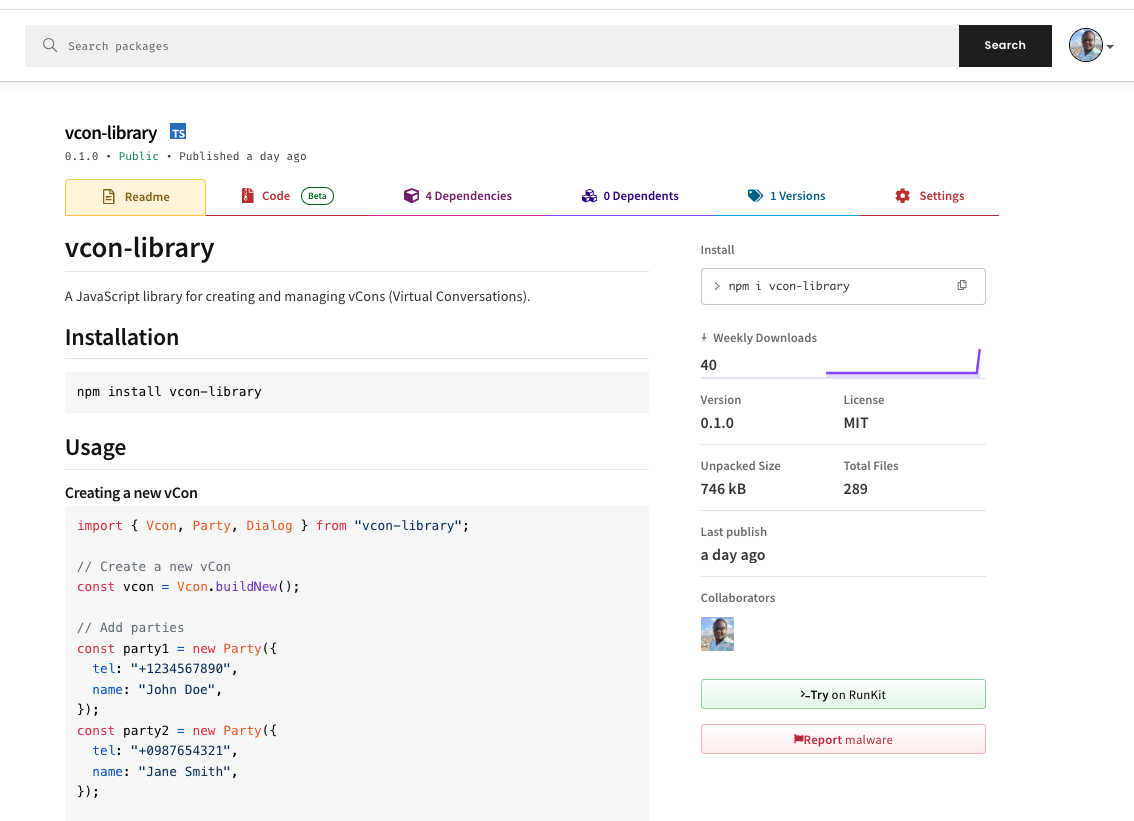Open the Readme tab
The height and width of the screenshot is (821, 1134).
pos(135,197)
